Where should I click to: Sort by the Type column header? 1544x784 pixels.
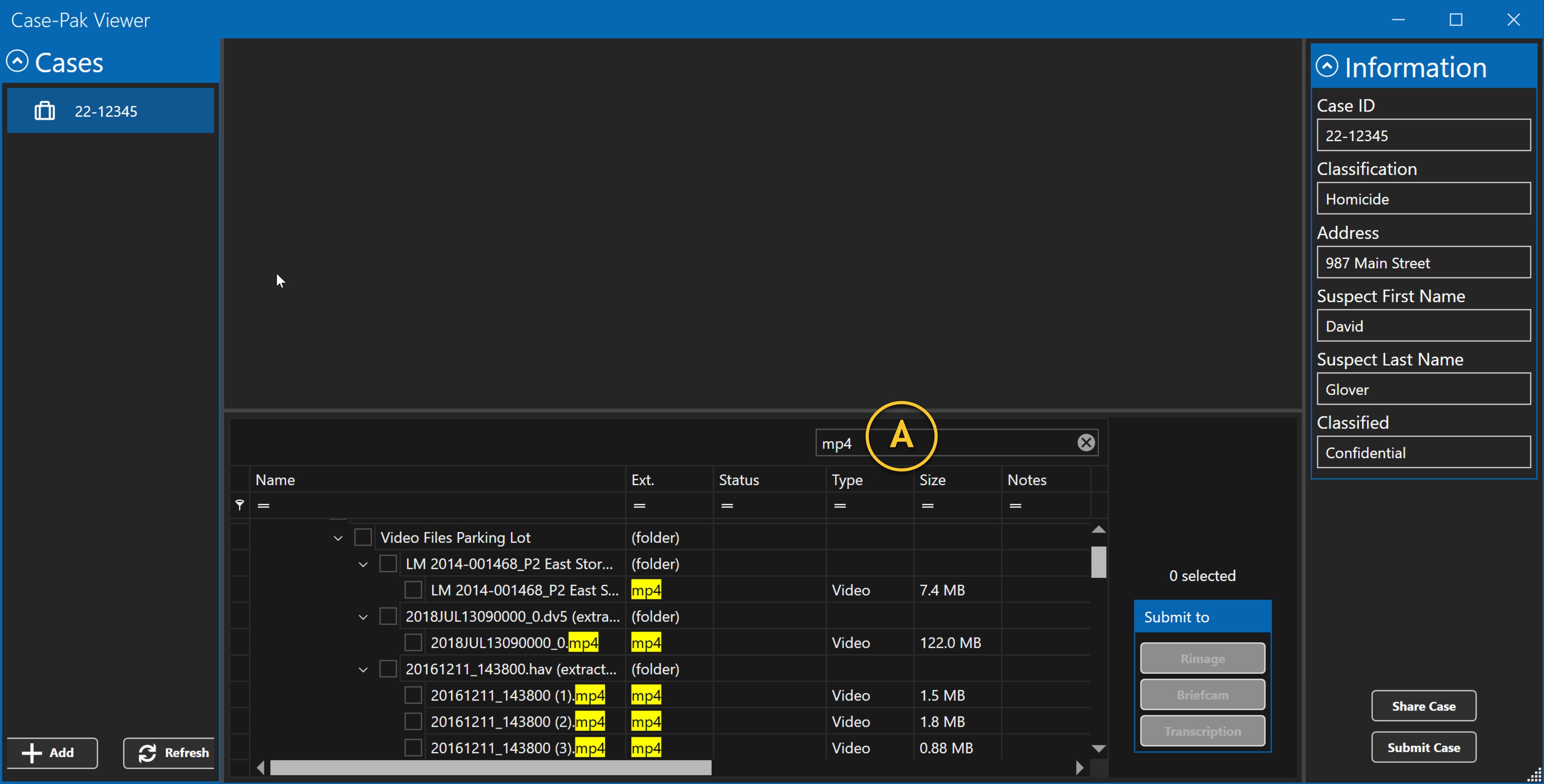(870, 479)
